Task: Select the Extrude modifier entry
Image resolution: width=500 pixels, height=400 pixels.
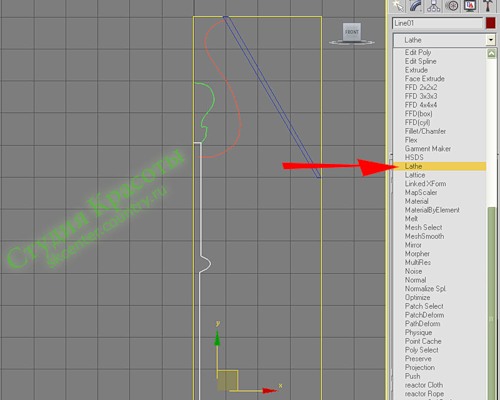Action: (x=416, y=70)
